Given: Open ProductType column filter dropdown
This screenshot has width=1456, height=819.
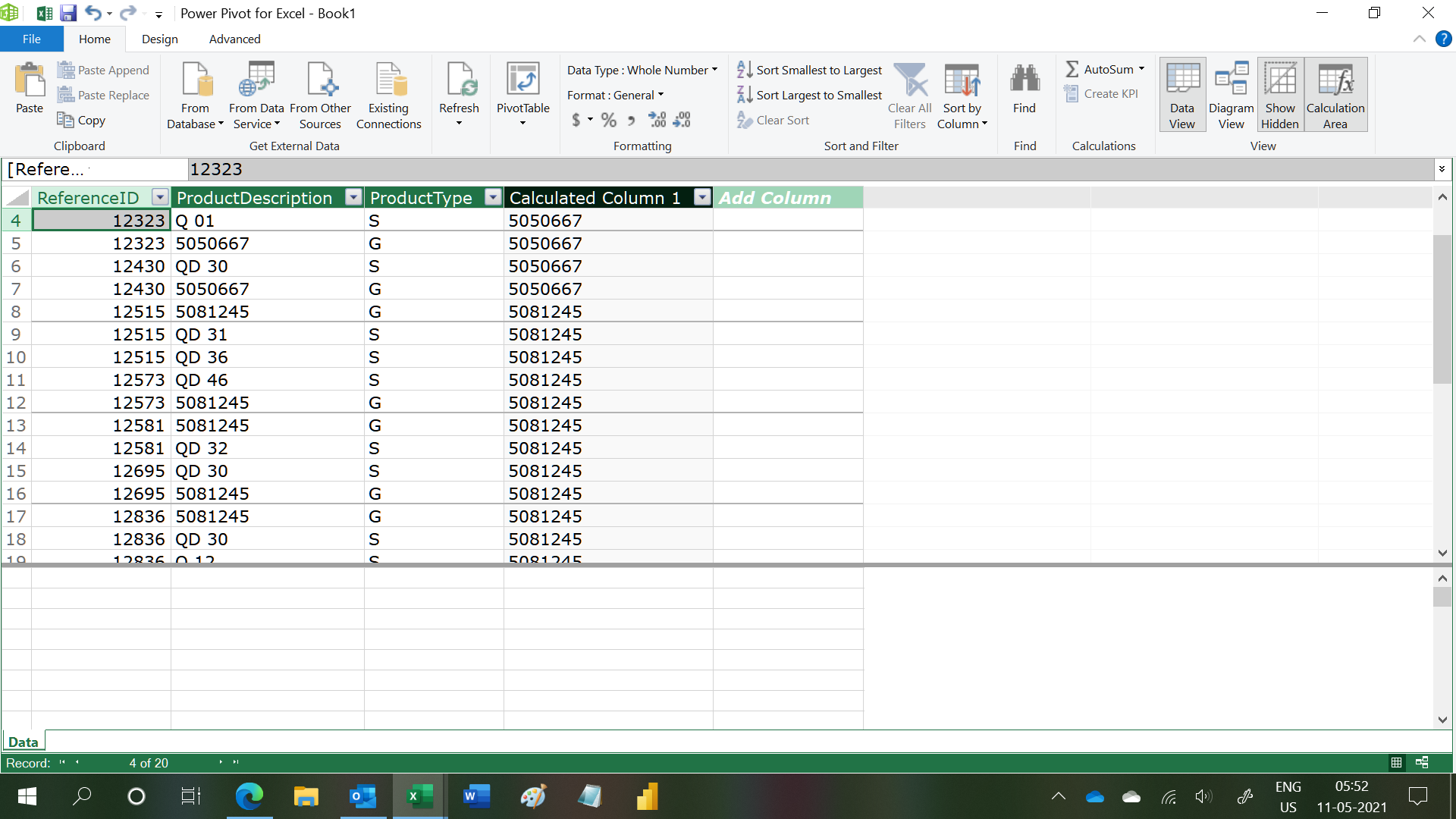Looking at the screenshot, I should tap(493, 197).
